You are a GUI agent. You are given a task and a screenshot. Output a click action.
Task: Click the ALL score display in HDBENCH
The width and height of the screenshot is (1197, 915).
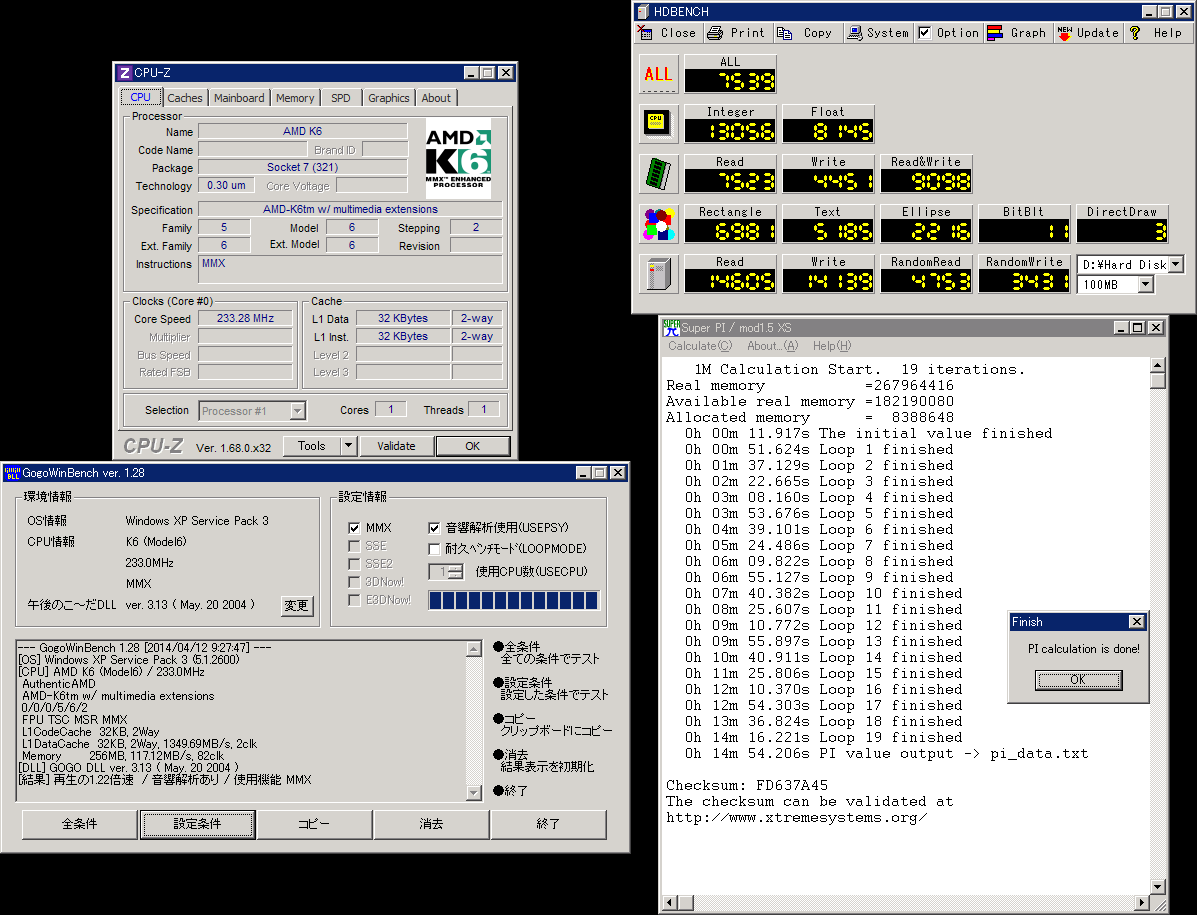(731, 80)
